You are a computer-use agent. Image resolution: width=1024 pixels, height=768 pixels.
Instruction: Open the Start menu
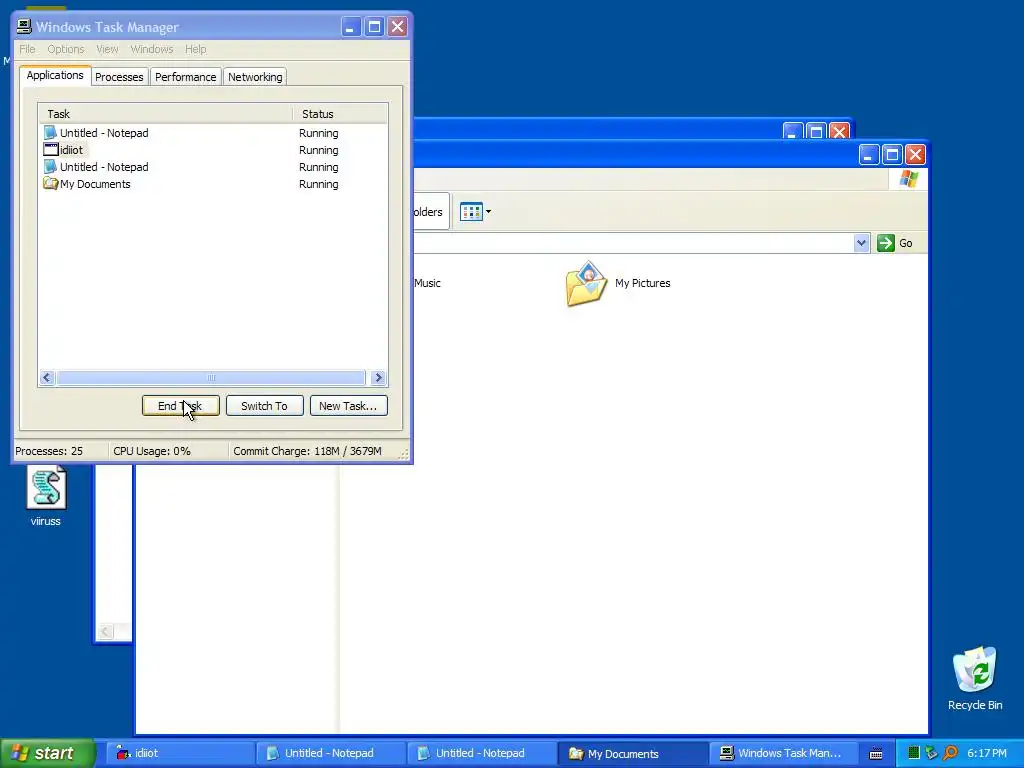pos(47,753)
